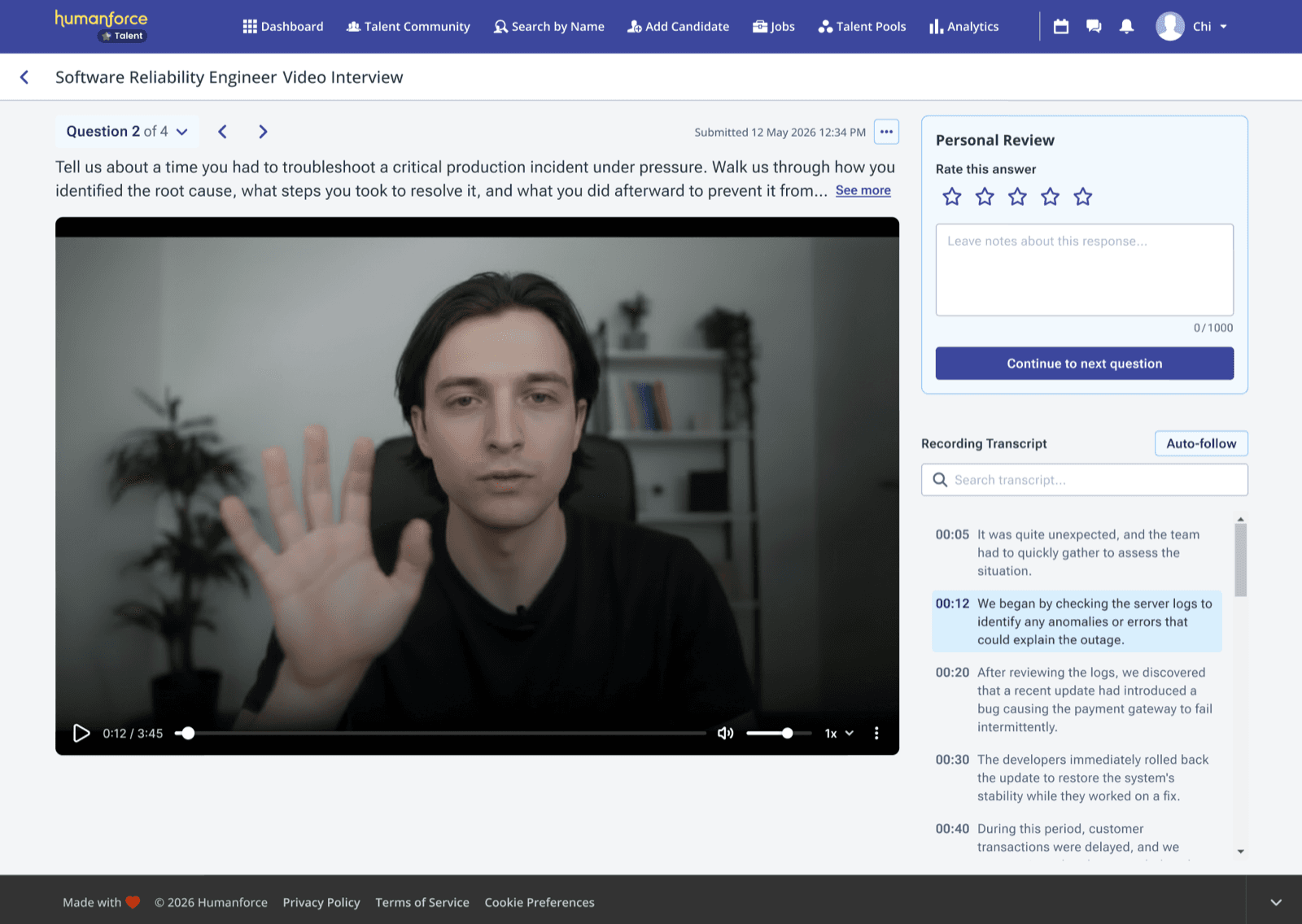This screenshot has height=924, width=1302.
Task: Rate the answer five stars
Action: tap(1082, 197)
